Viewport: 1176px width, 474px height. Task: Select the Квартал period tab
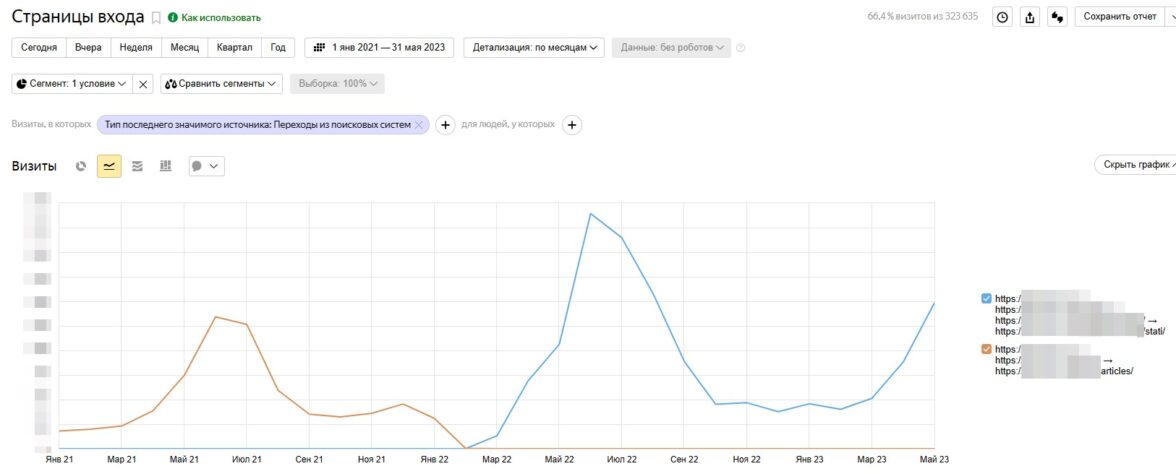(x=235, y=47)
